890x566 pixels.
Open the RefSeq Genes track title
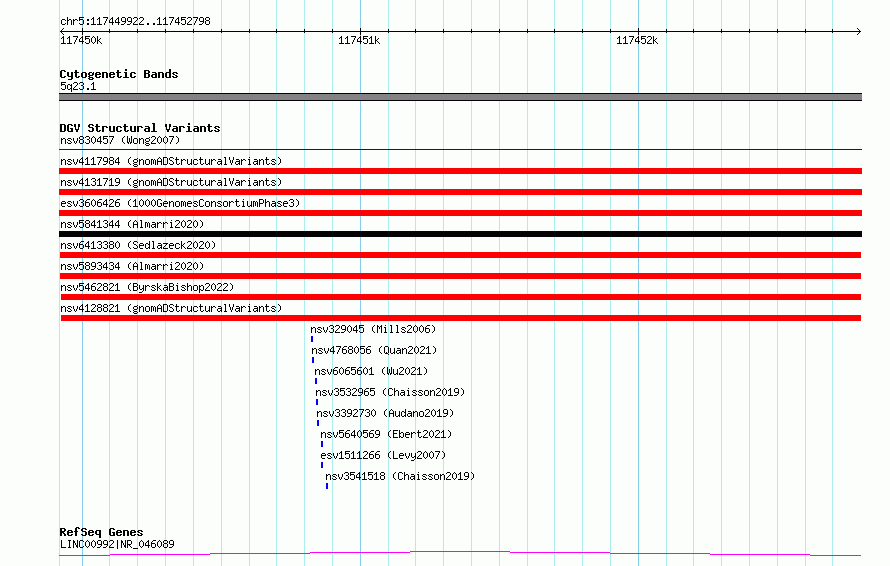pos(102,532)
